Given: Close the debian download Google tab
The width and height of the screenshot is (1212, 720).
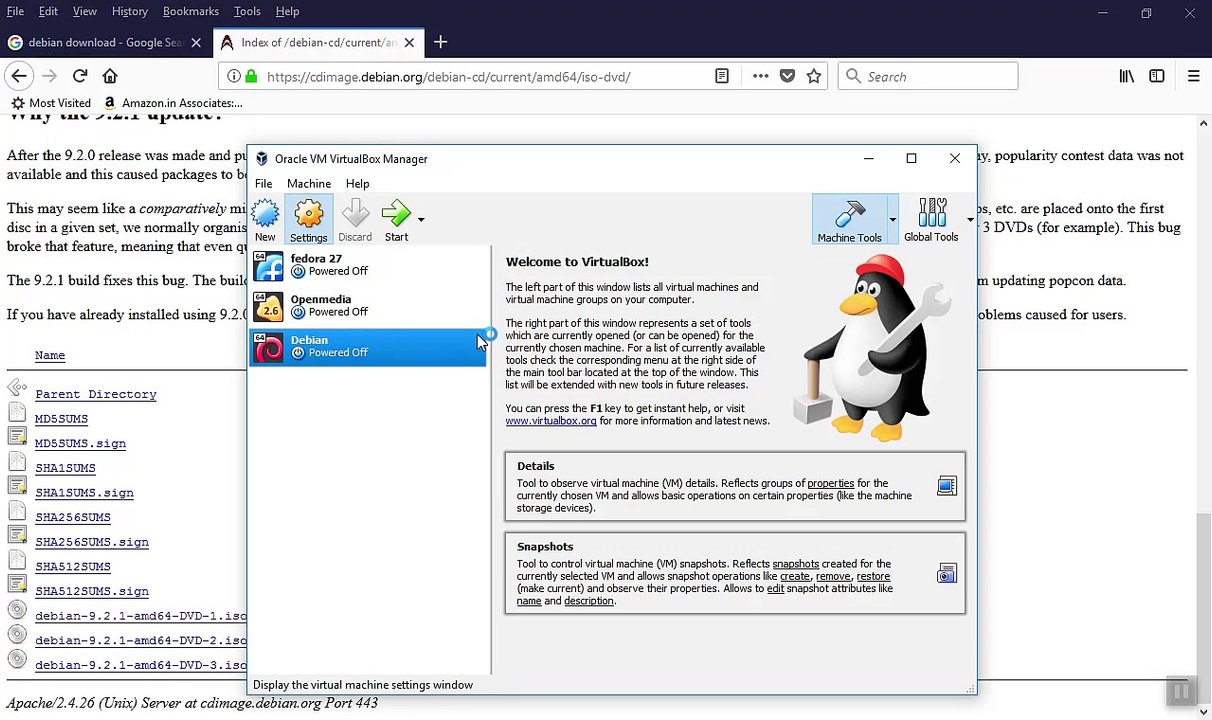Looking at the screenshot, I should pyautogui.click(x=196, y=43).
